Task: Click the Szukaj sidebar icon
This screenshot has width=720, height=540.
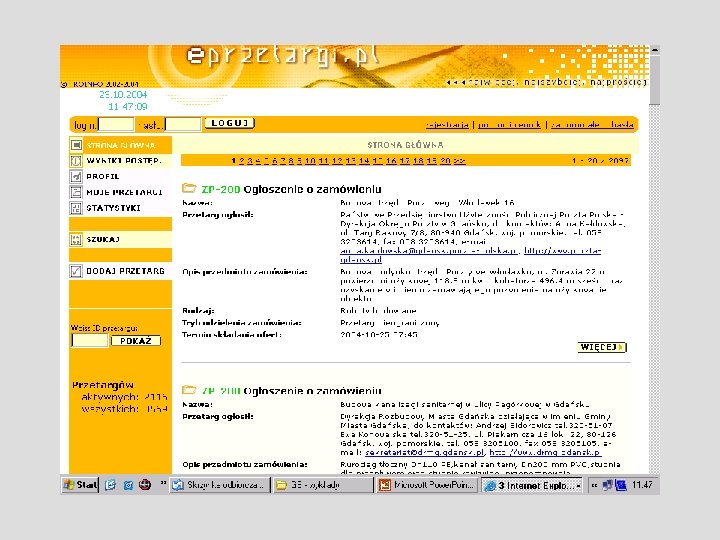Action: point(76,239)
